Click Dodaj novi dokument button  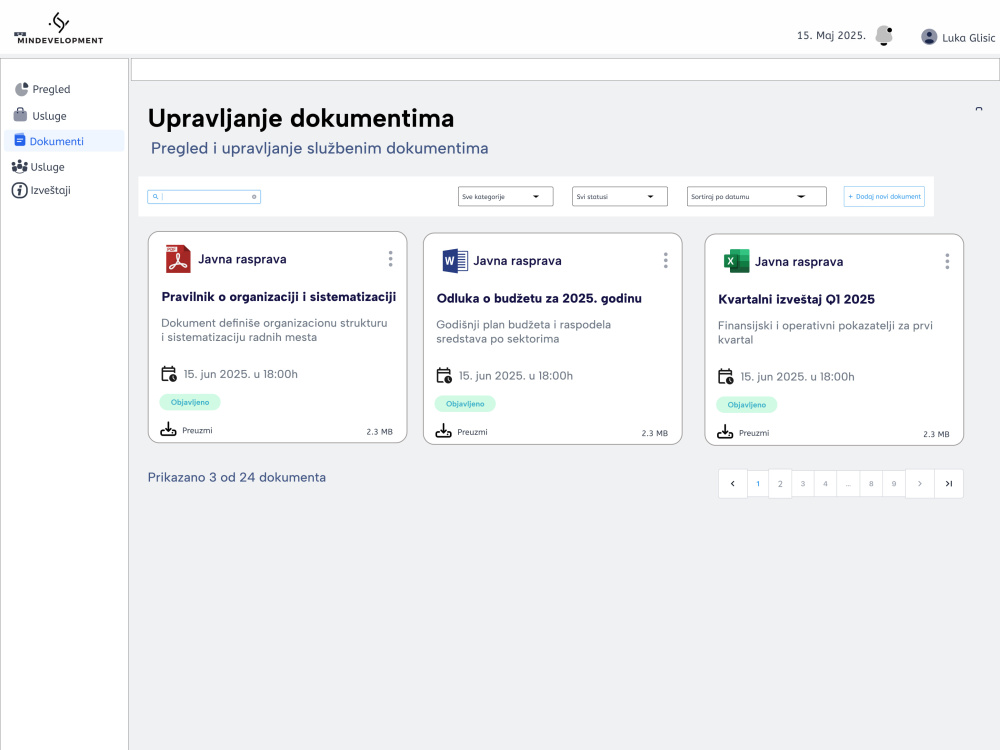884,196
